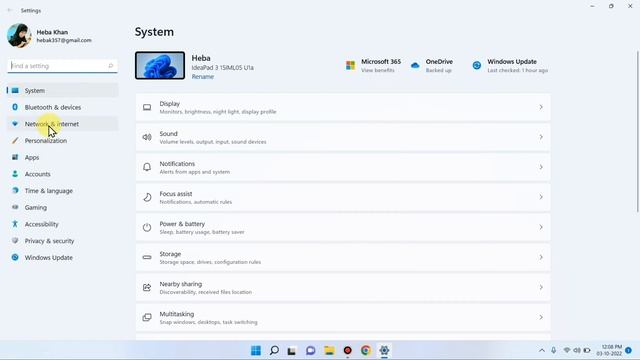This screenshot has height=360, width=640.
Task: Open the Display row label
Action: coord(169,104)
